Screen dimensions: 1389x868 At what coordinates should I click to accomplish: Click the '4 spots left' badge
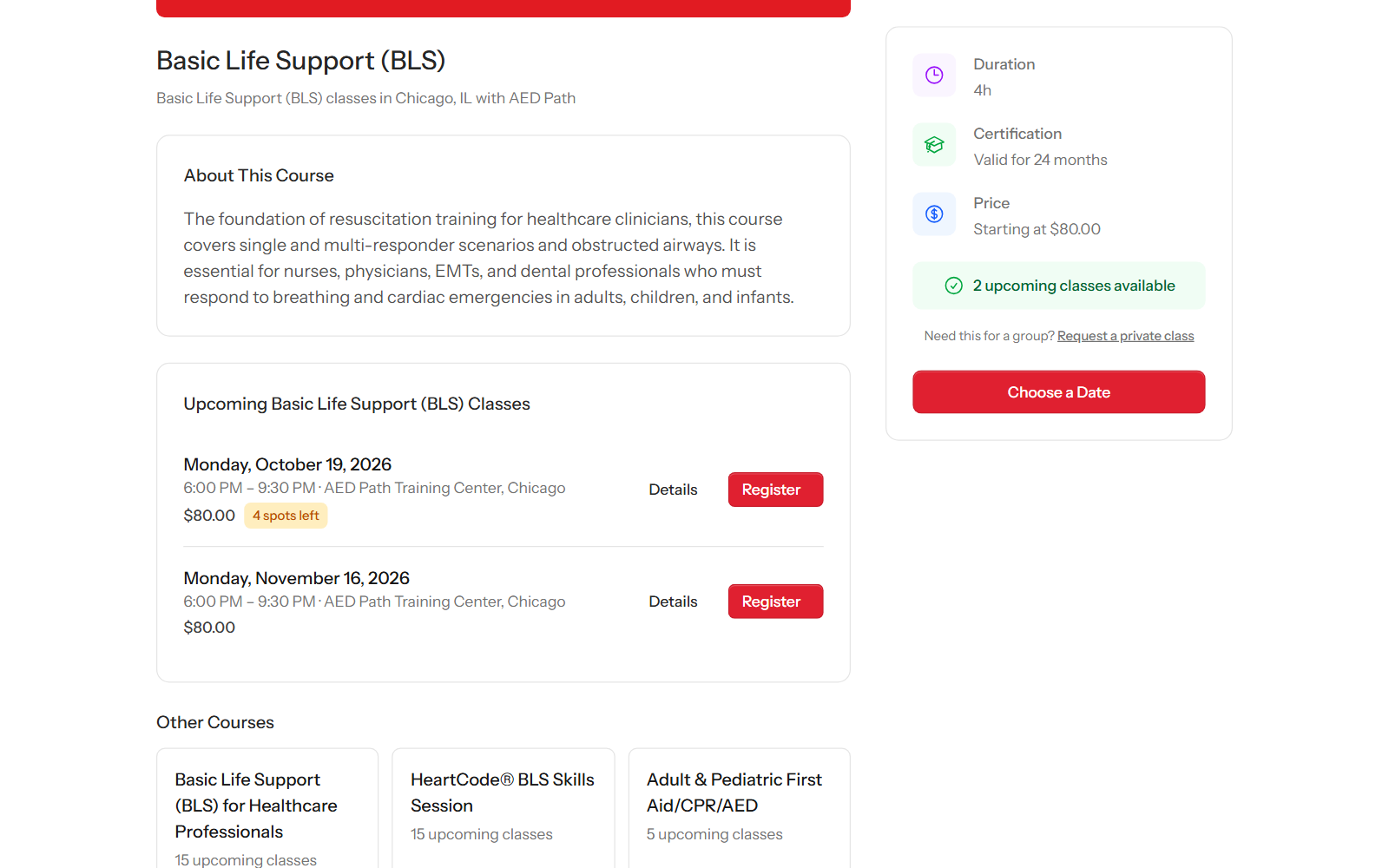[286, 516]
